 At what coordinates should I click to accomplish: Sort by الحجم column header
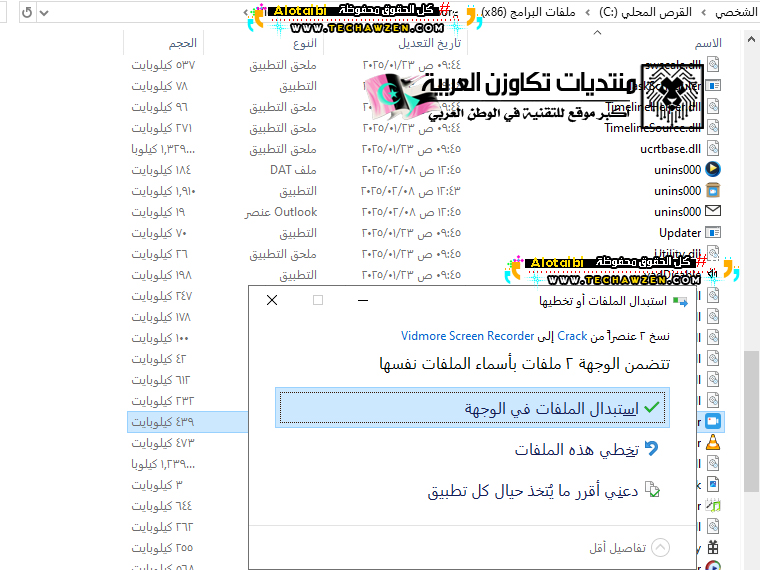click(183, 44)
